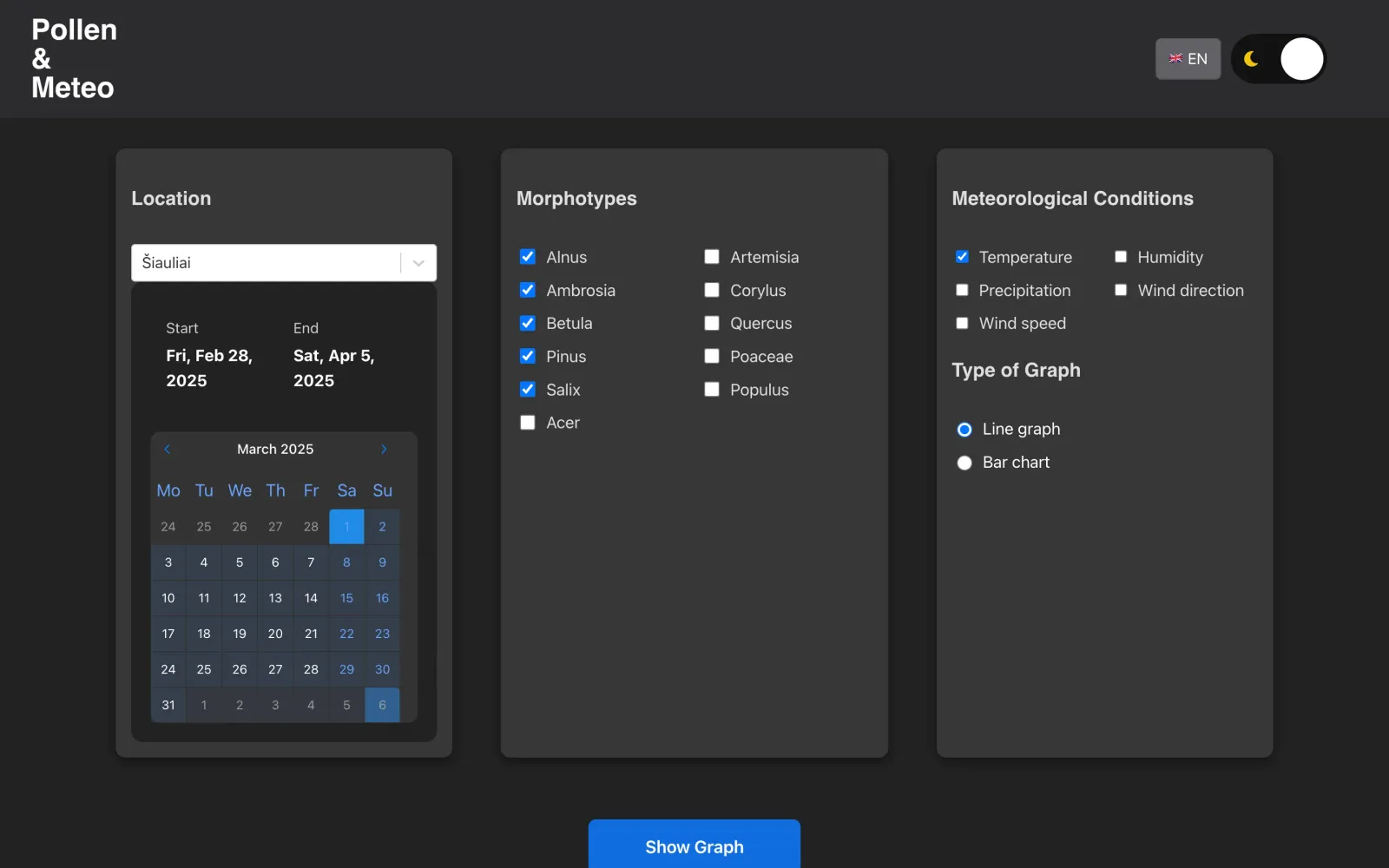Image resolution: width=1389 pixels, height=868 pixels.
Task: Uncheck the Salix checkbox
Action: point(528,390)
